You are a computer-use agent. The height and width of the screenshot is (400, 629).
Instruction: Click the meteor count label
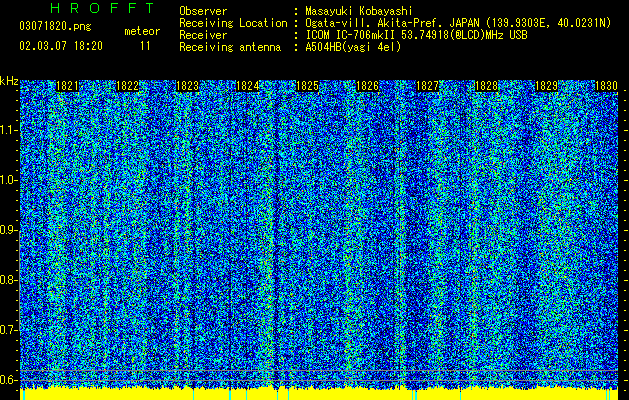click(x=142, y=31)
